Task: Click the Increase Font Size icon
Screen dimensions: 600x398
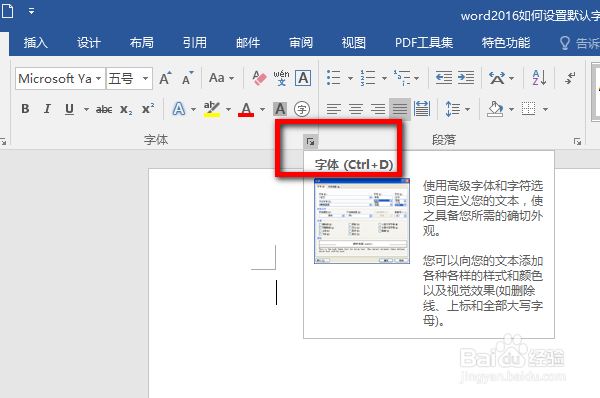Action: point(165,78)
